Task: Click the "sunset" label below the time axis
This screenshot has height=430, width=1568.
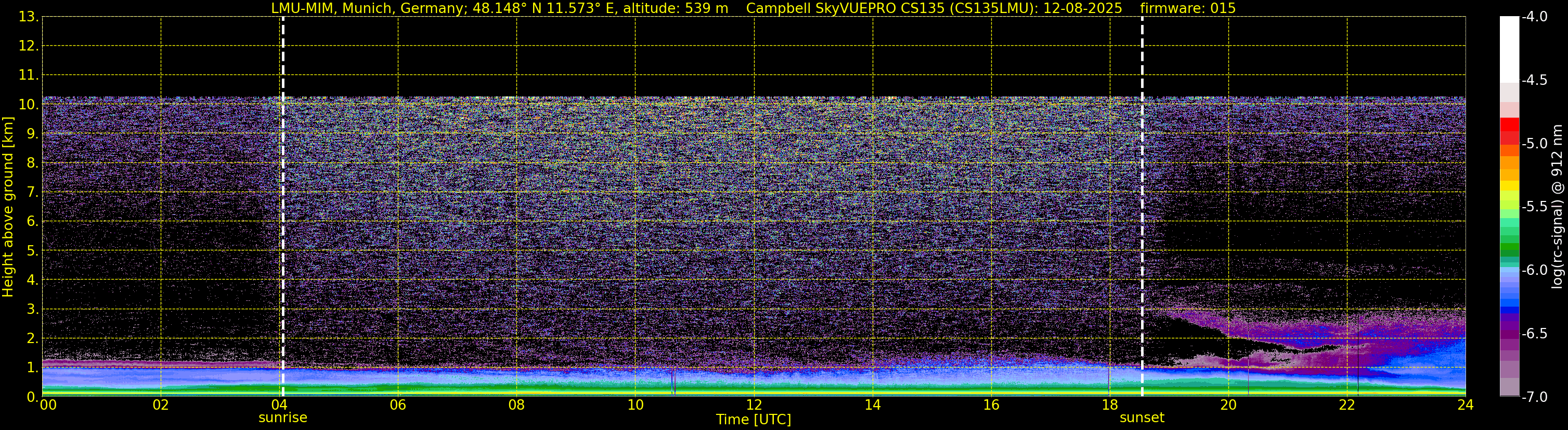Action: (x=1142, y=418)
